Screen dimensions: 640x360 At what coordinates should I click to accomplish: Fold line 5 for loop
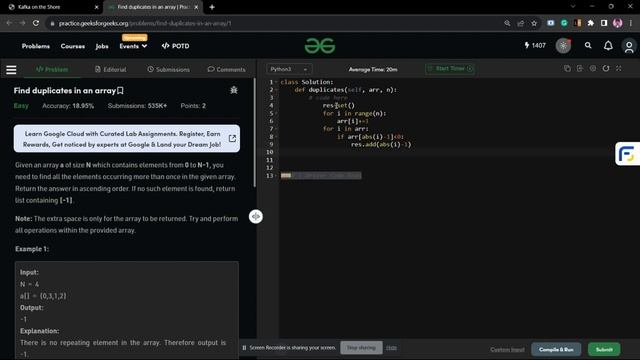pyautogui.click(x=276, y=113)
